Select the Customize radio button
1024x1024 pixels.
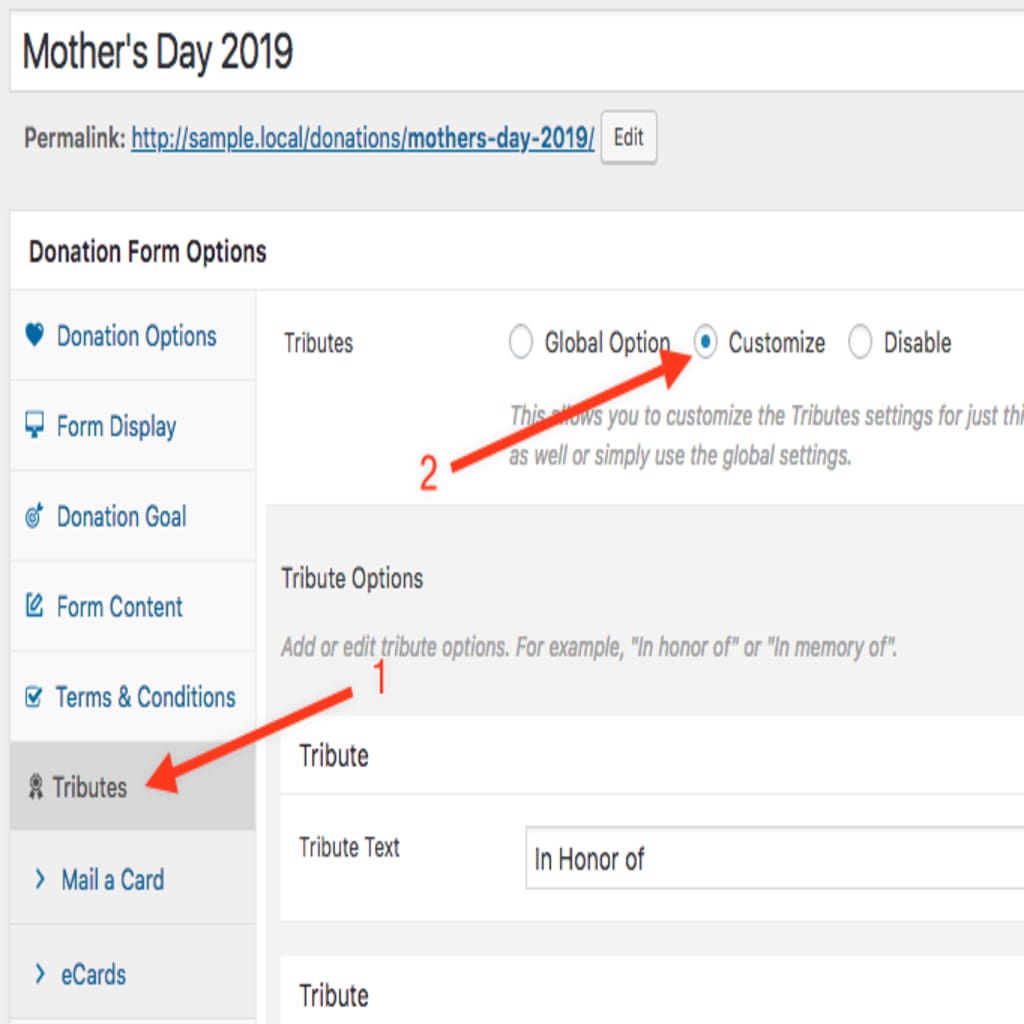(x=705, y=342)
